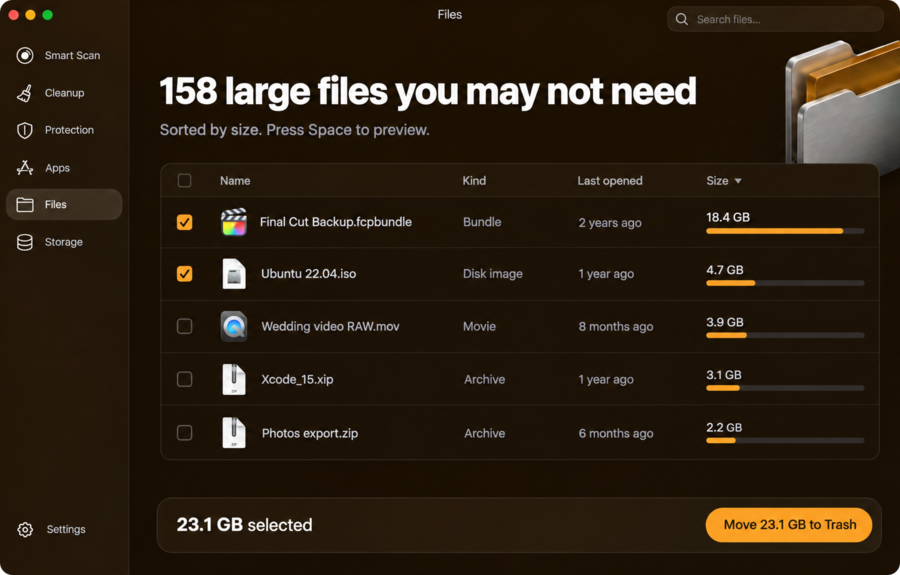Sort by Last opened column header
Viewport: 900px width, 575px height.
point(610,181)
